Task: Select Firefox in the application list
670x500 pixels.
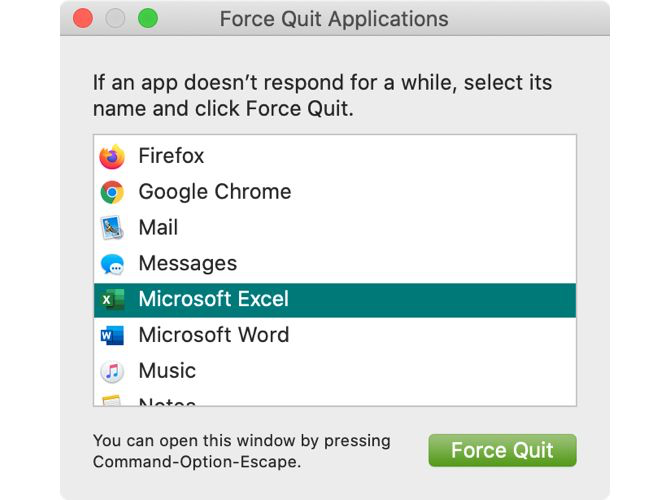Action: (171, 156)
